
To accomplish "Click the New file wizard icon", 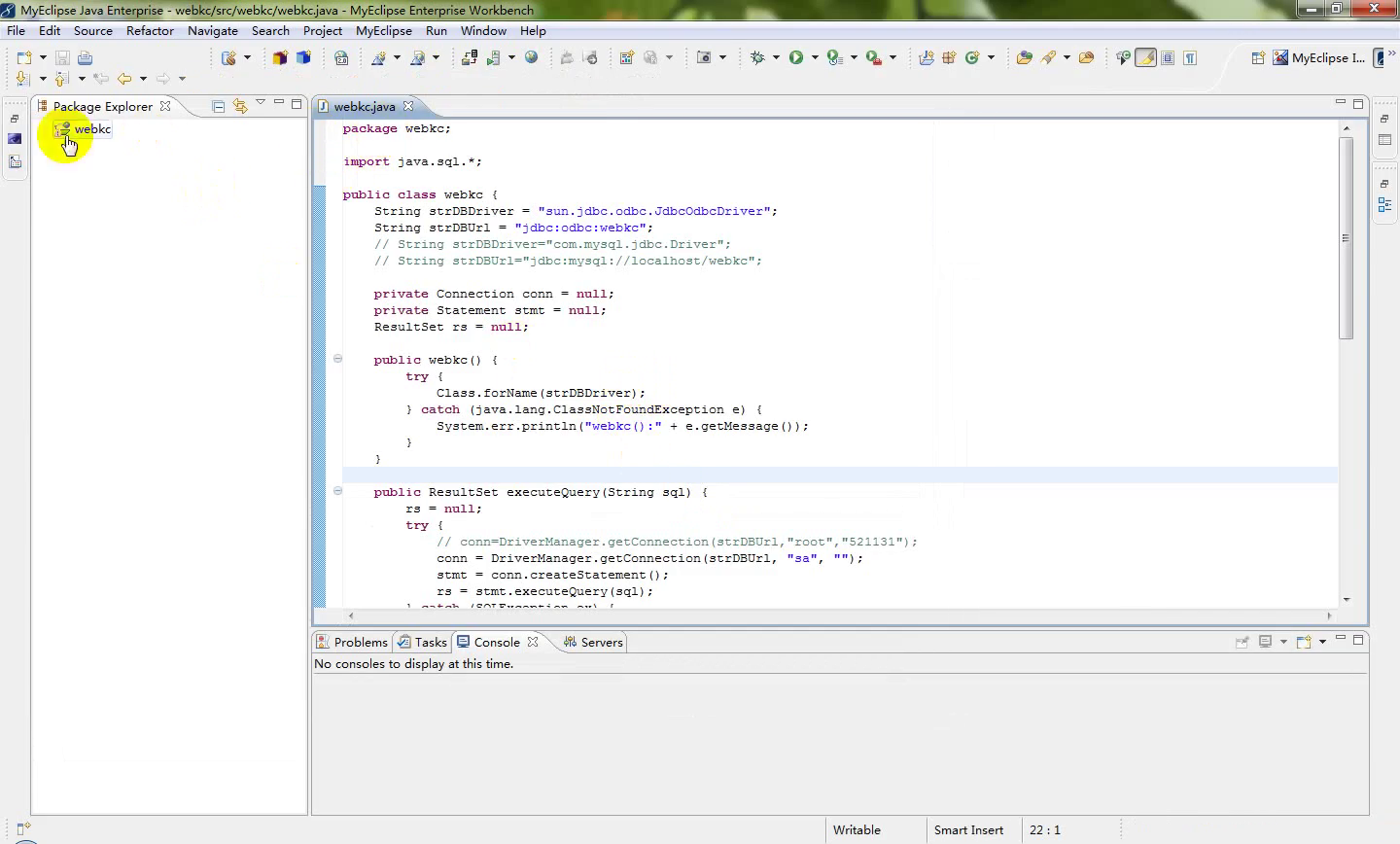I will pyautogui.click(x=24, y=58).
